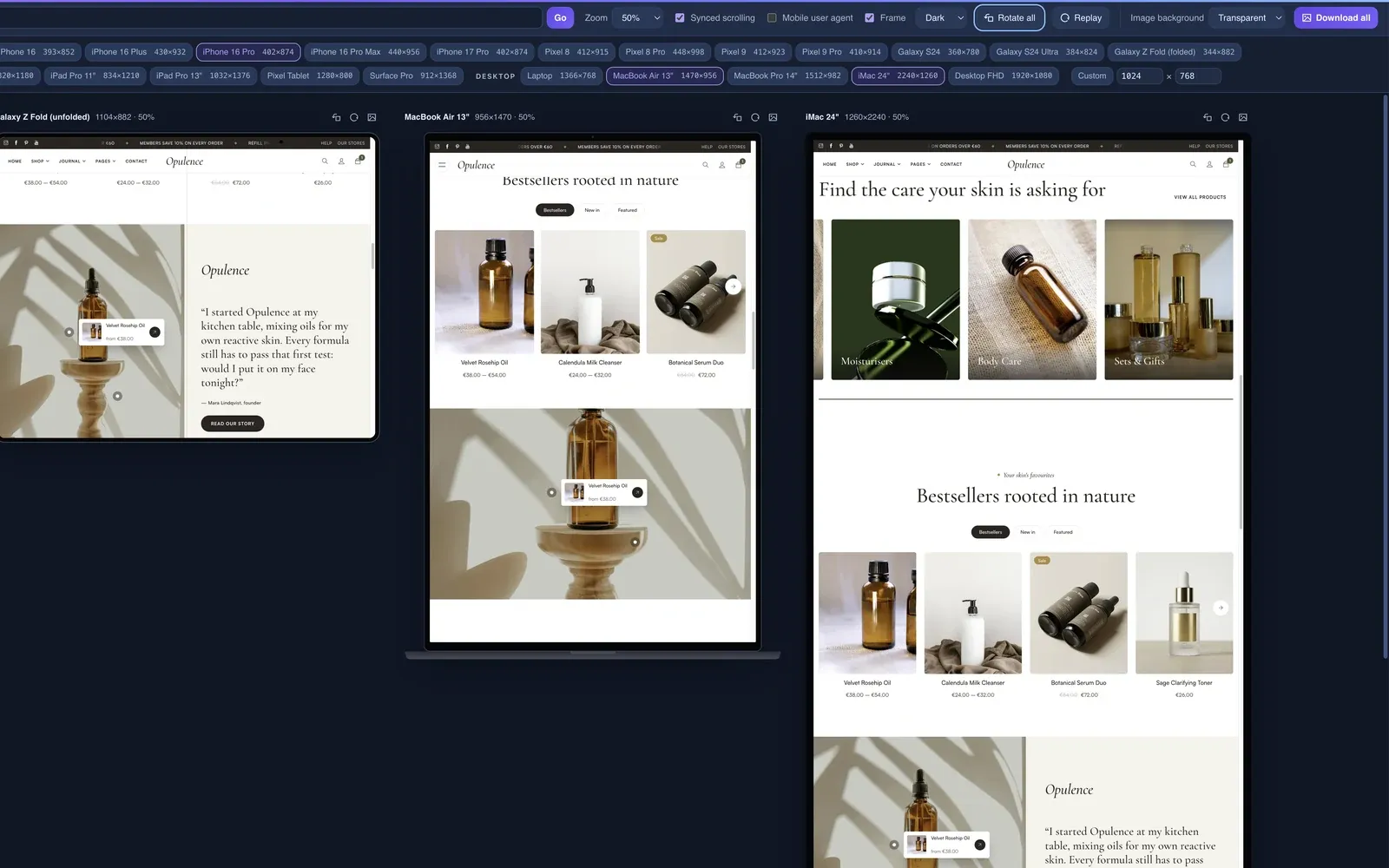Viewport: 1389px width, 868px height.
Task: Open the Transparent image background dropdown
Action: 1249,17
